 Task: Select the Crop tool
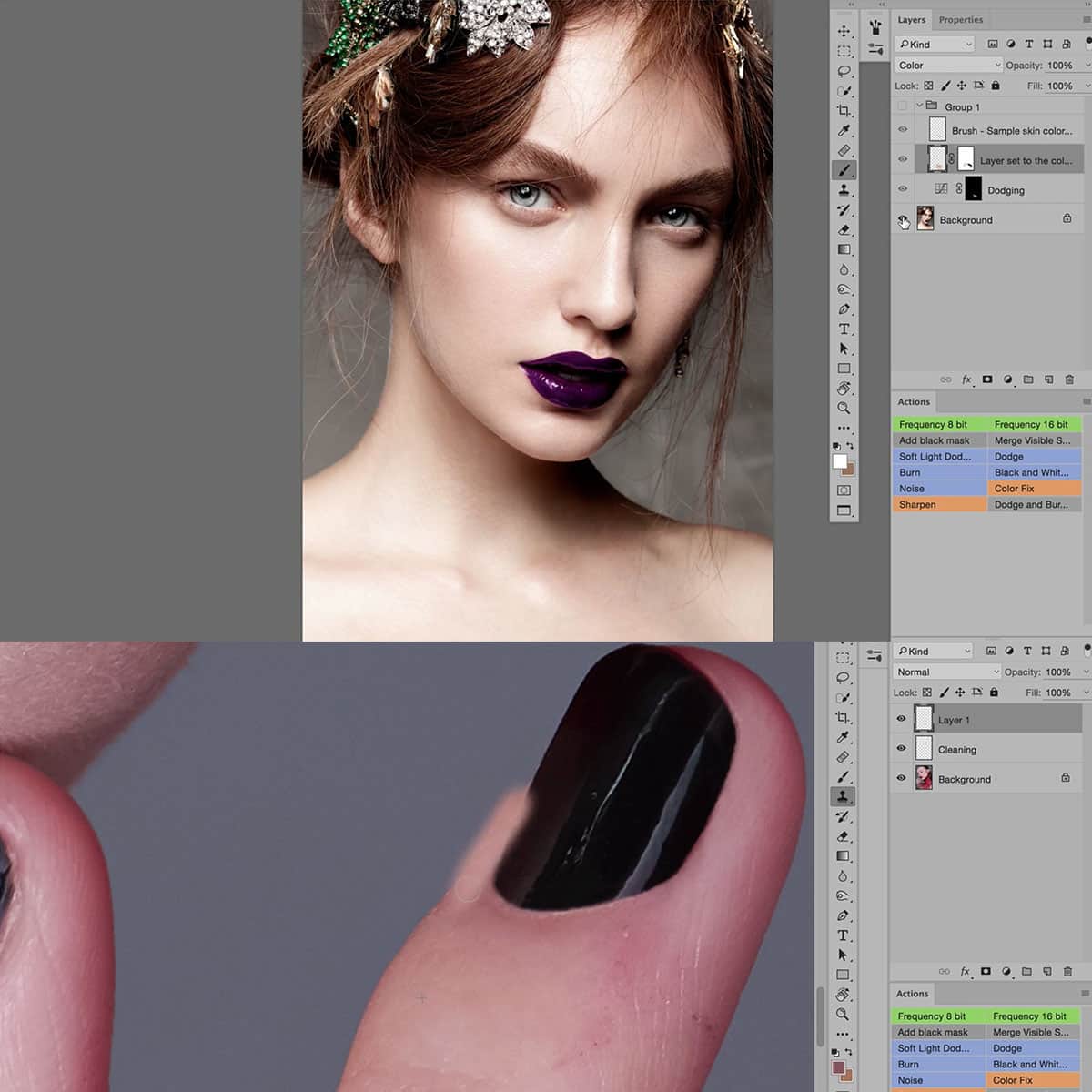843,111
